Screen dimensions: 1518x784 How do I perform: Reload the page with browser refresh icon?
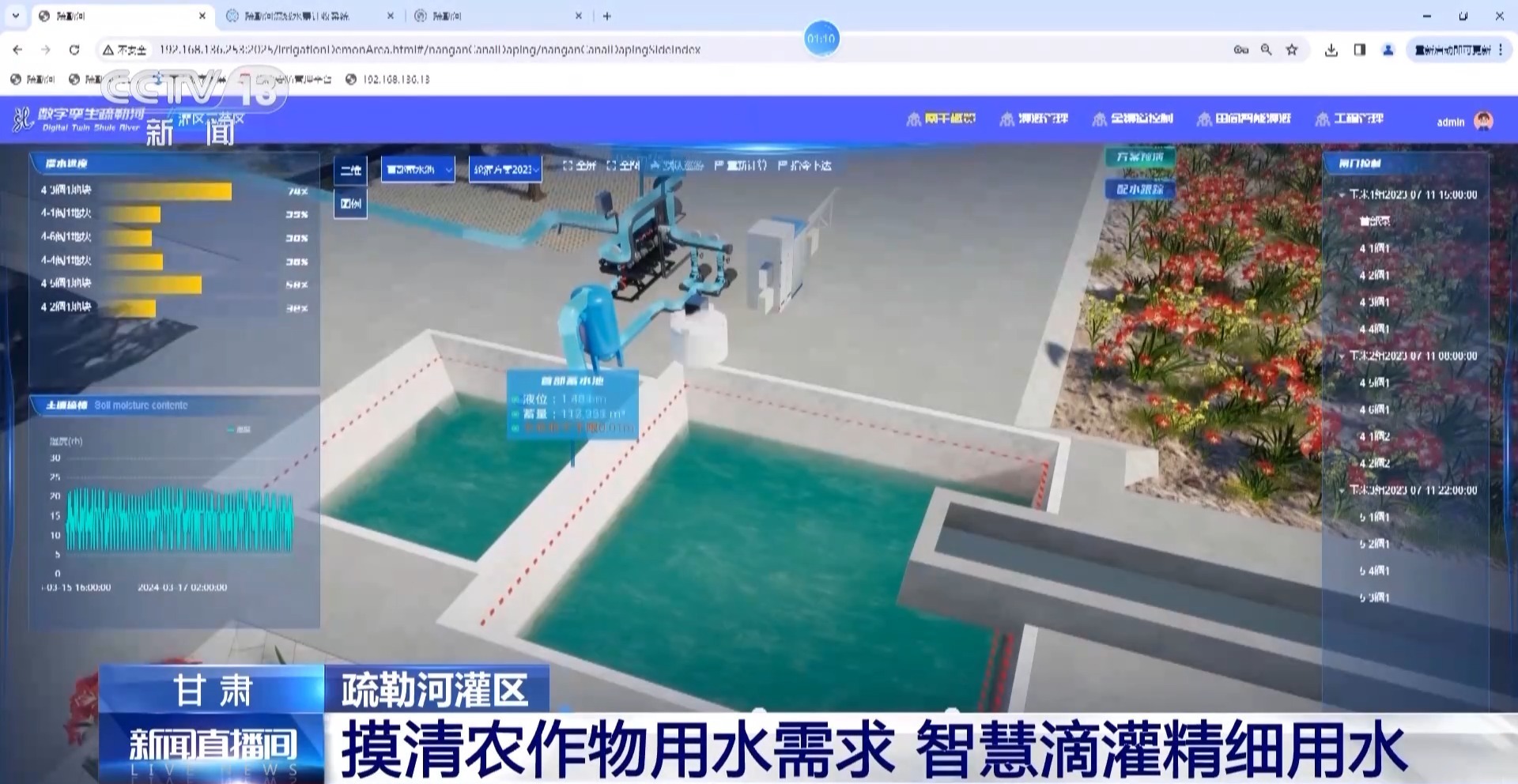click(74, 50)
